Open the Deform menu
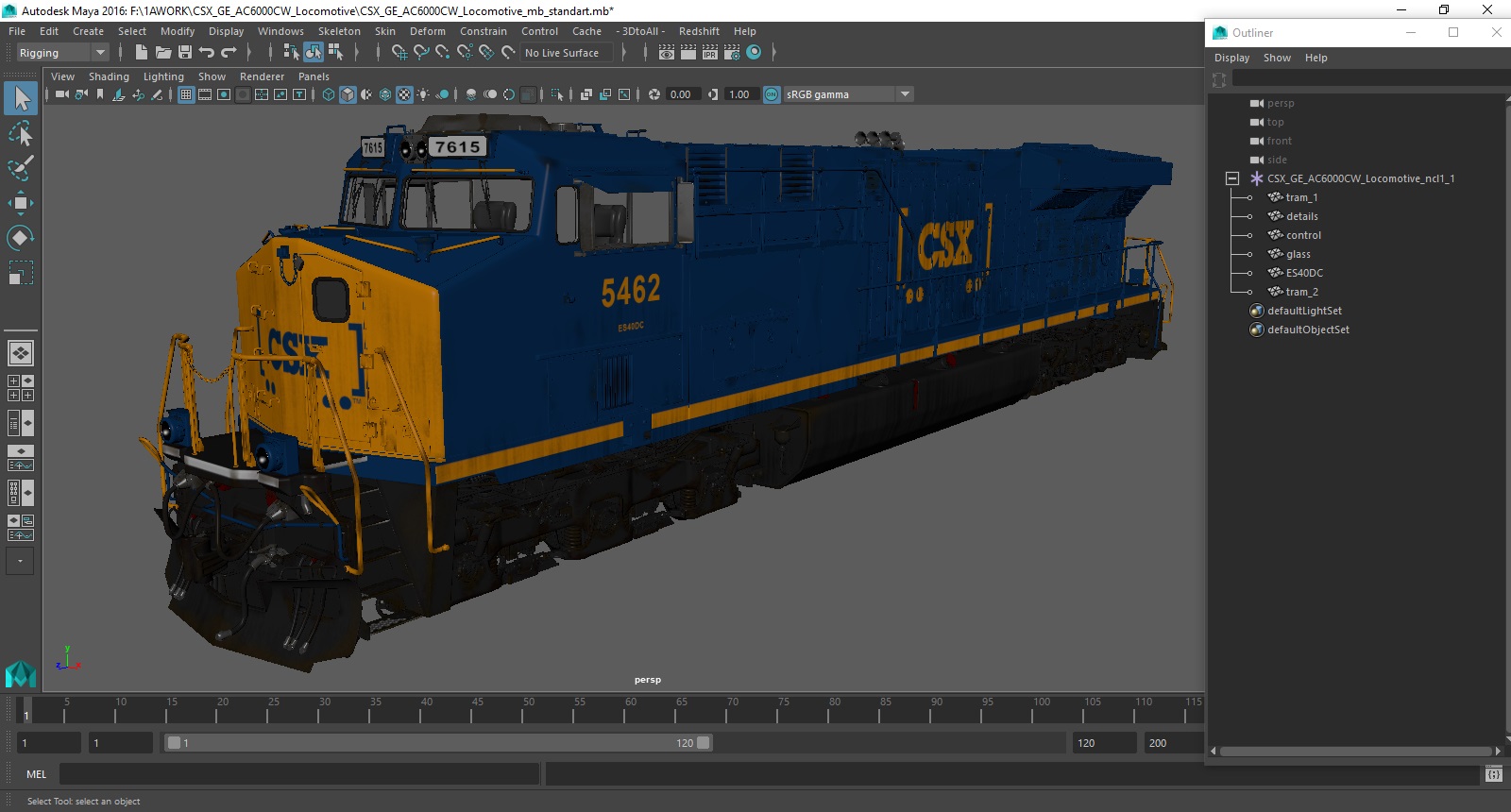This screenshot has height=812, width=1511. (x=427, y=31)
